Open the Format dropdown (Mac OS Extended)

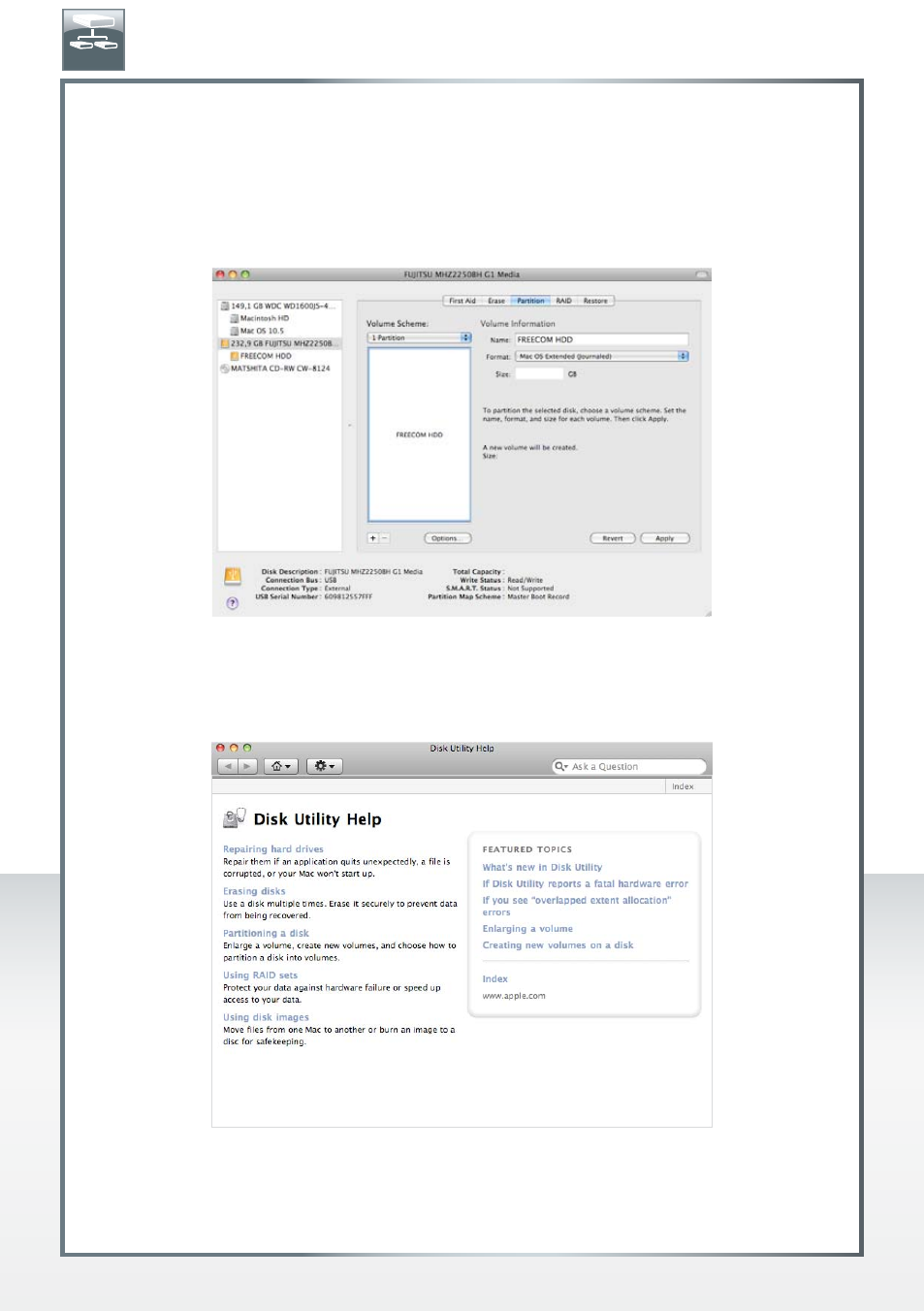[x=602, y=357]
